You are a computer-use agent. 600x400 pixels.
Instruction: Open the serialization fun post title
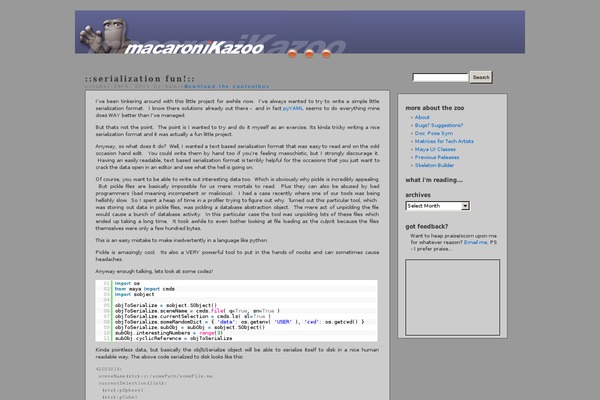[x=140, y=78]
